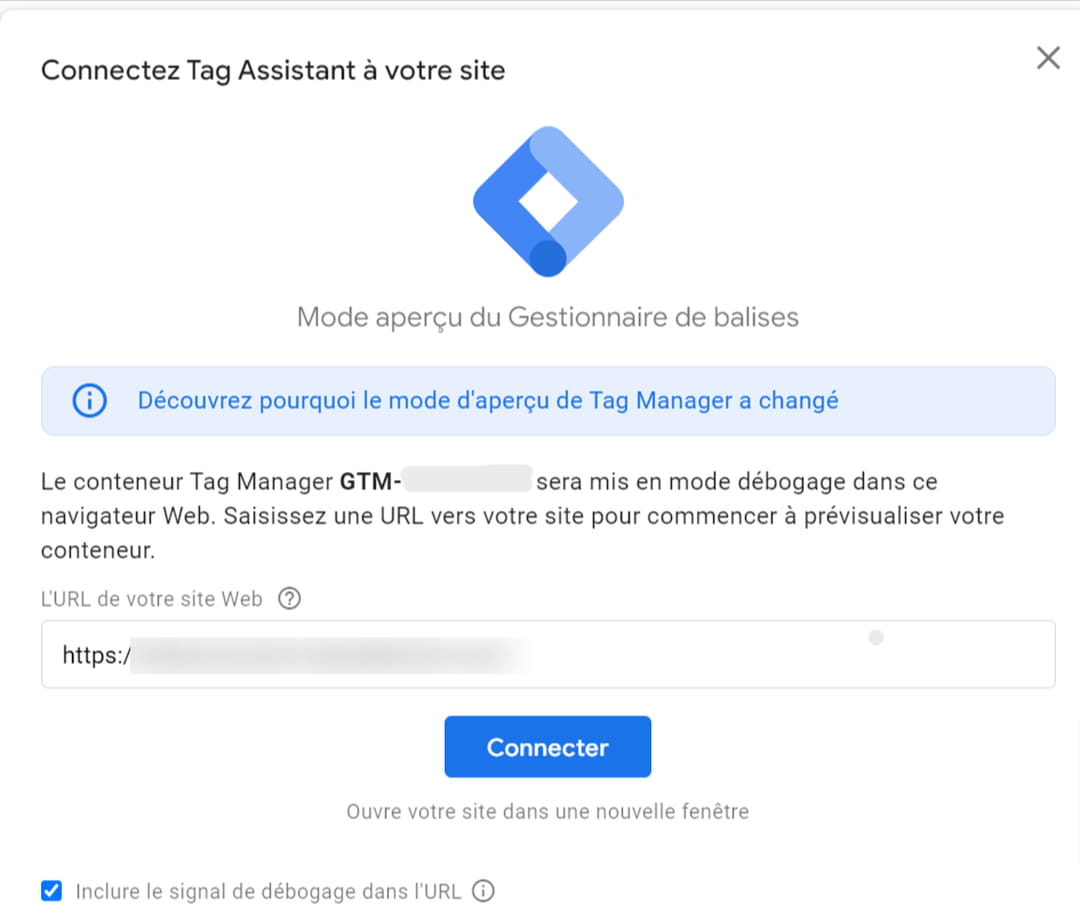Uncheck the 'Inclure le signal de débogage' checkbox
The image size is (1080, 913).
52,891
